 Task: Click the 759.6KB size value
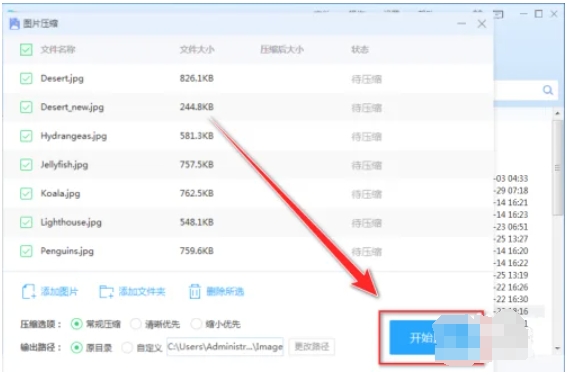(x=197, y=251)
